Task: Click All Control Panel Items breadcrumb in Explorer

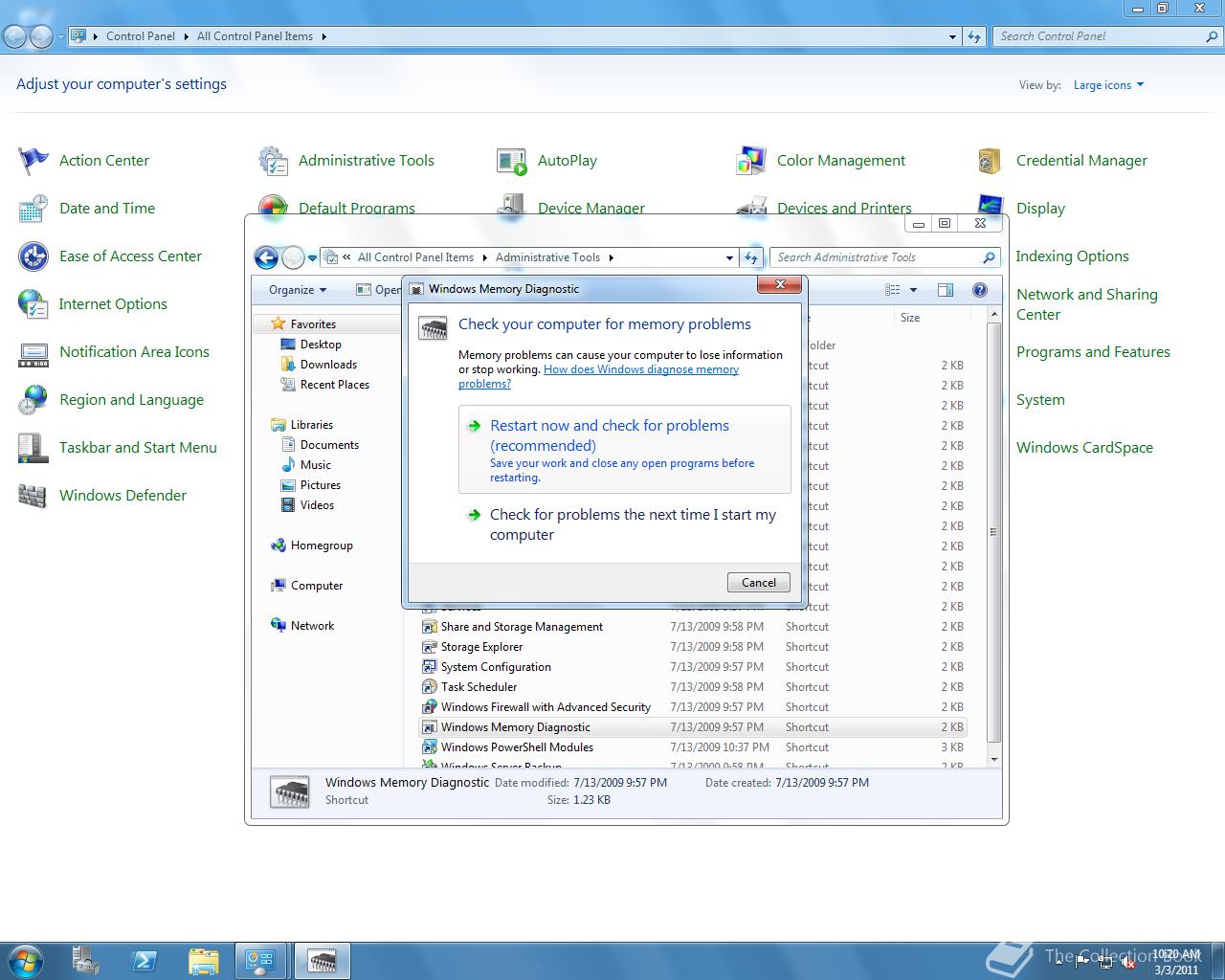Action: click(415, 257)
